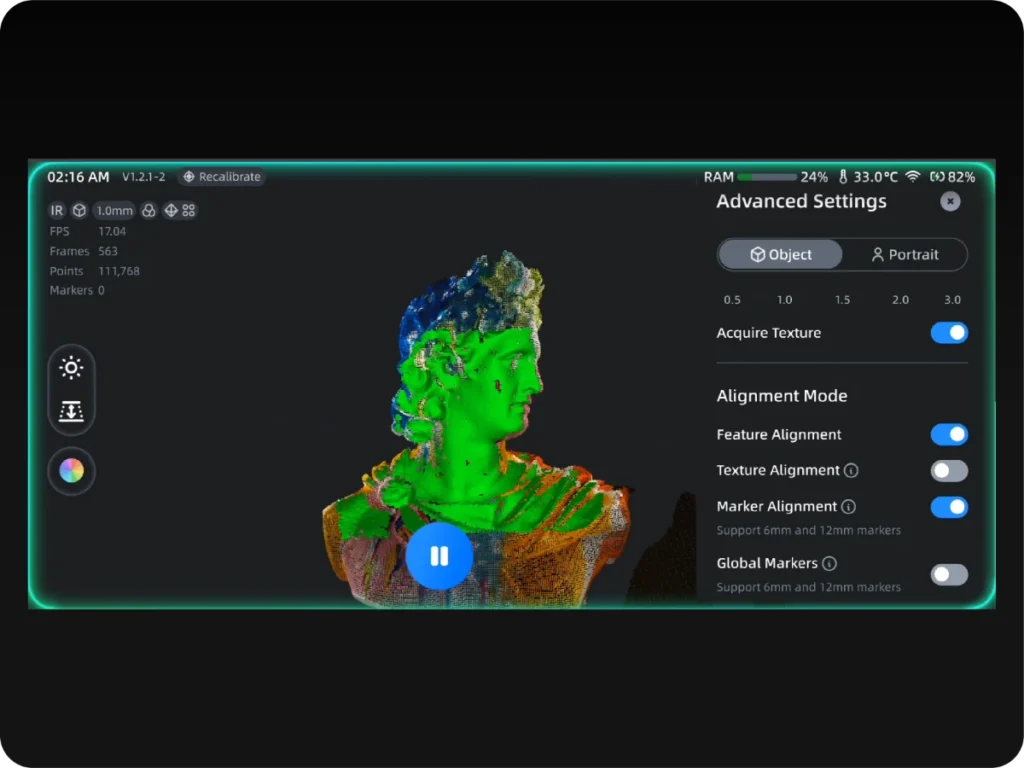
Task: Click the Wi-Fi status icon
Action: point(913,176)
